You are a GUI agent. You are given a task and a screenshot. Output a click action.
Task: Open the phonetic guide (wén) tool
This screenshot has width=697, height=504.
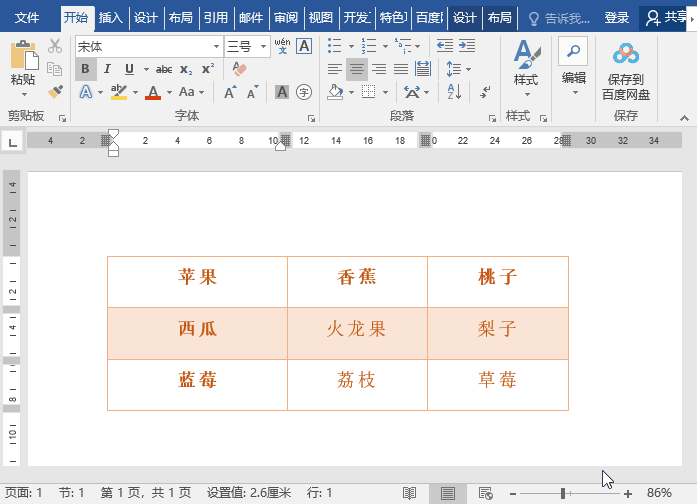click(283, 46)
